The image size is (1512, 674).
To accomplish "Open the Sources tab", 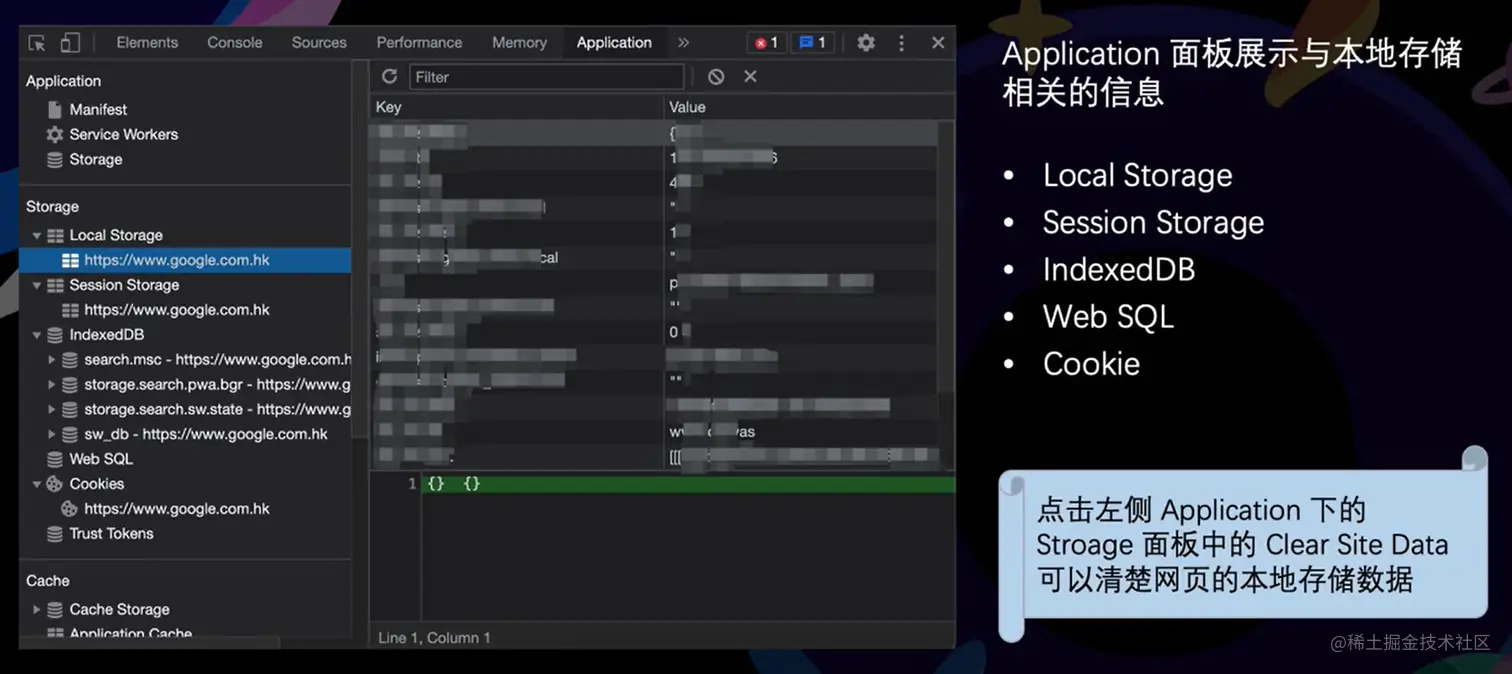I will (319, 43).
